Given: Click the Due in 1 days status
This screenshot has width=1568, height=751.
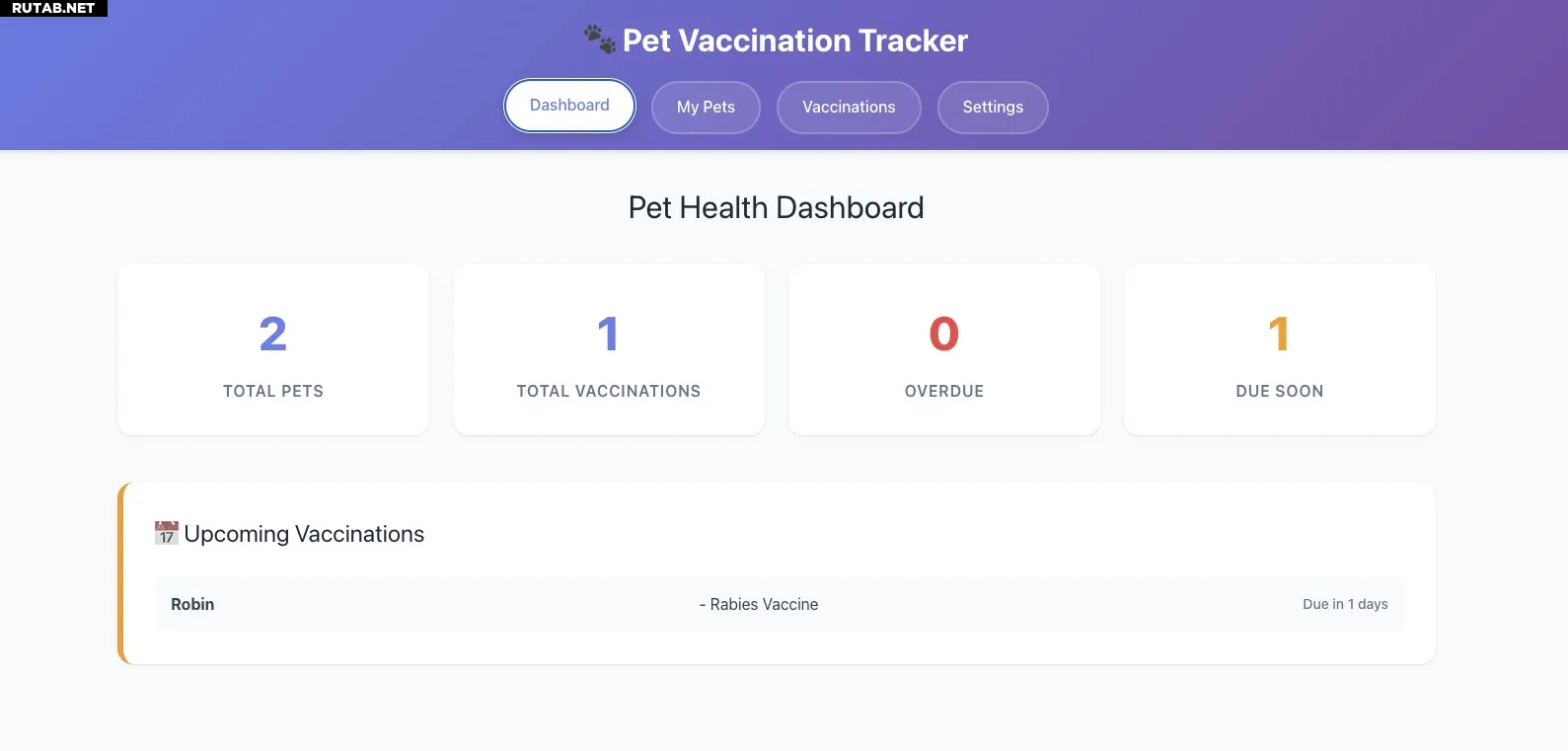Looking at the screenshot, I should click(x=1345, y=604).
